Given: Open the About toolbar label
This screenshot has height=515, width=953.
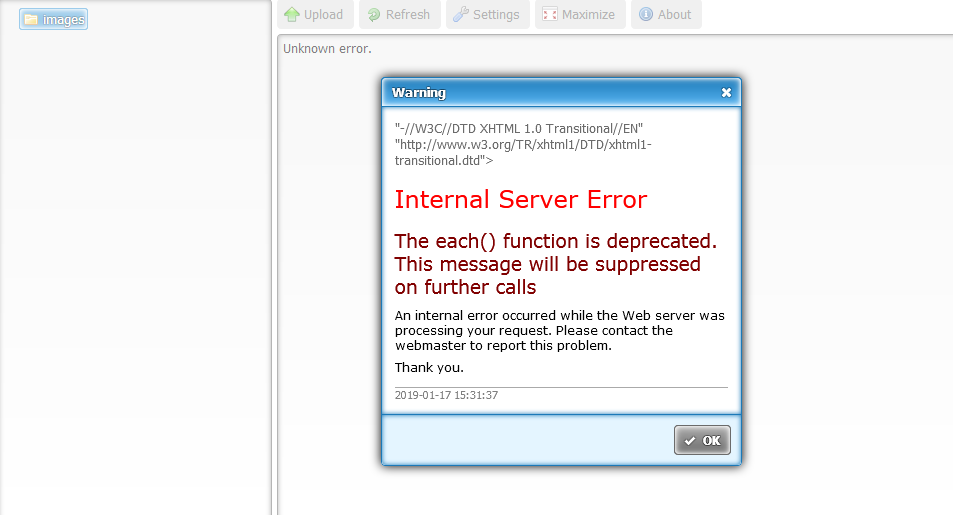Looking at the screenshot, I should pyautogui.click(x=674, y=15).
